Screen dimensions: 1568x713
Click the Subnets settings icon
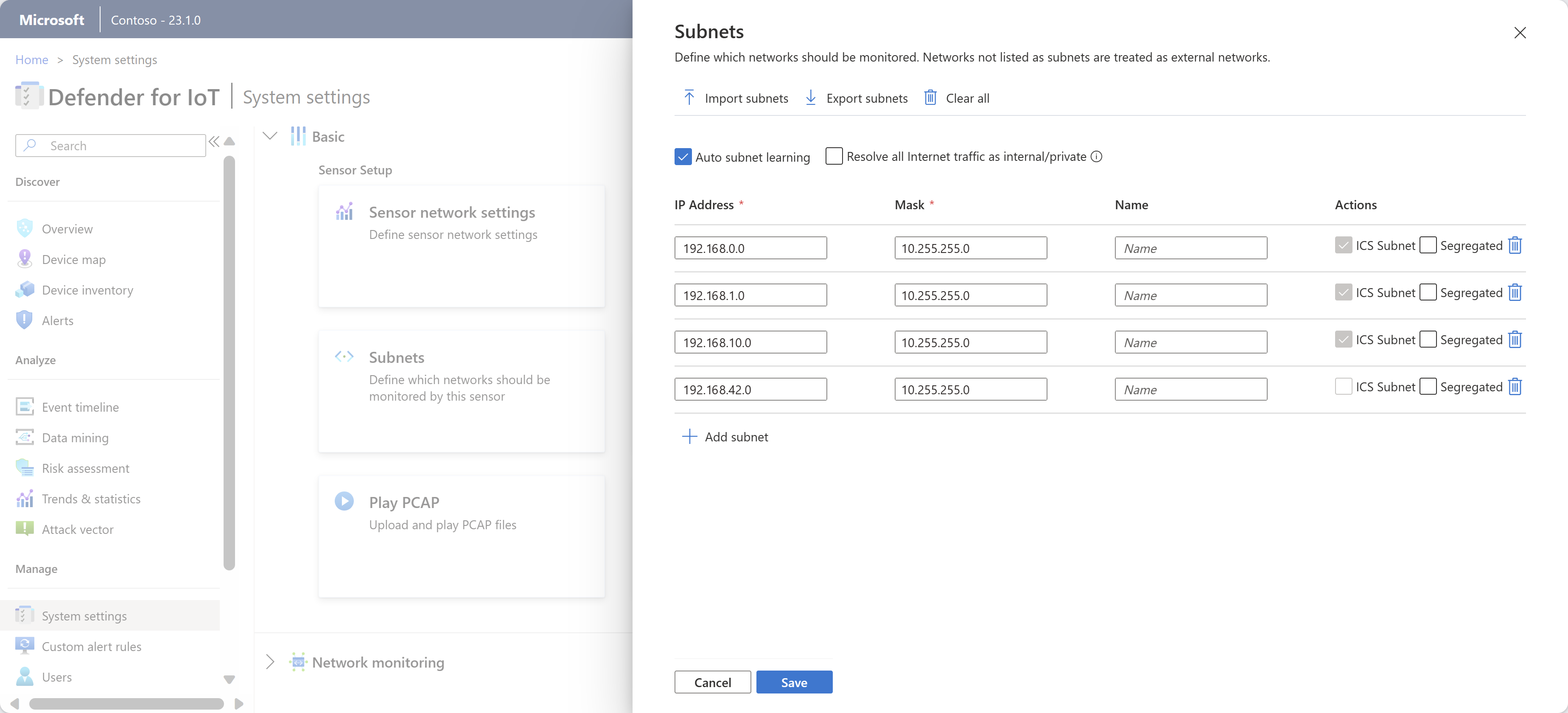pyautogui.click(x=344, y=357)
